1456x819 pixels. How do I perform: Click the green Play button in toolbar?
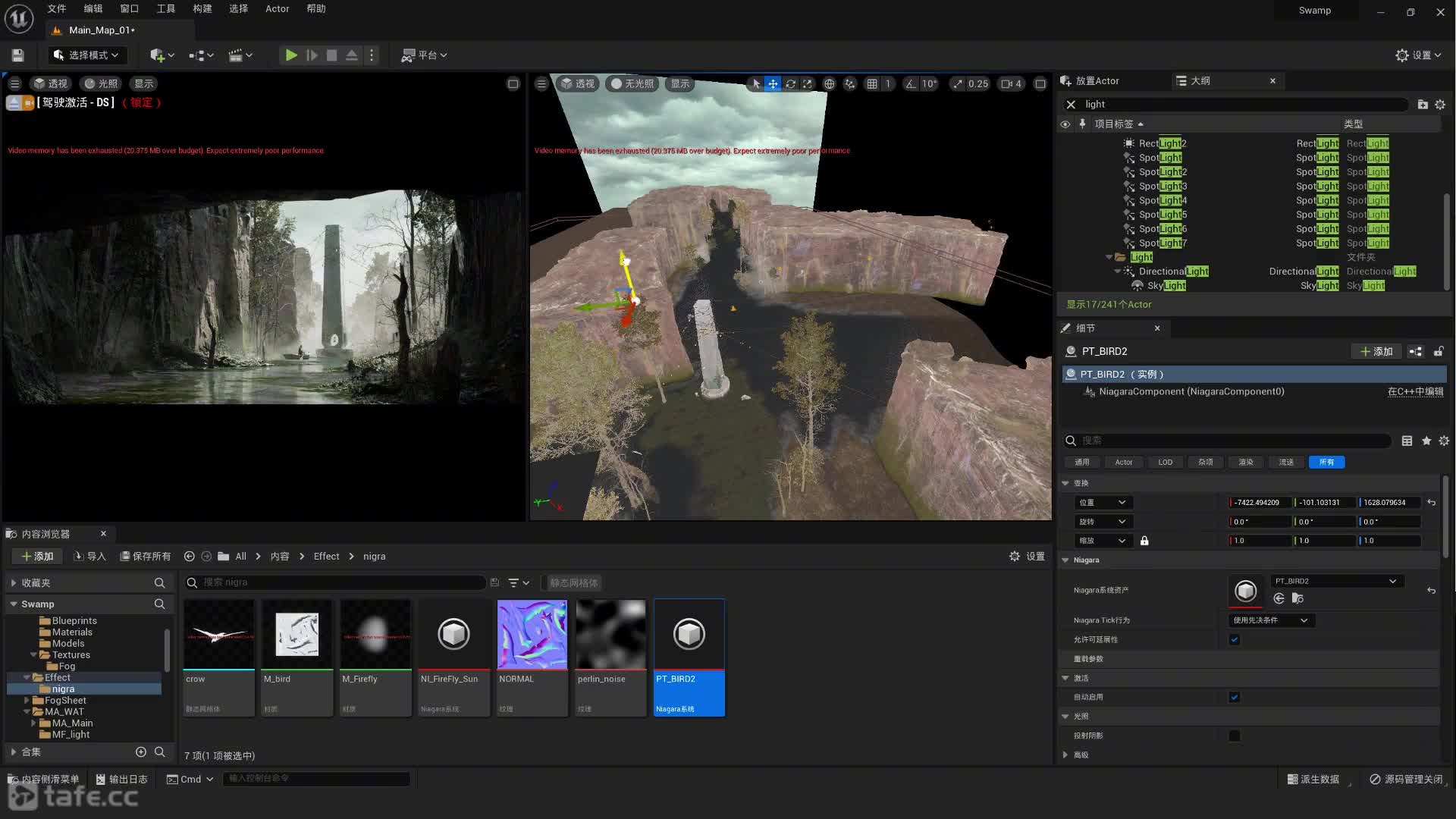pyautogui.click(x=290, y=55)
